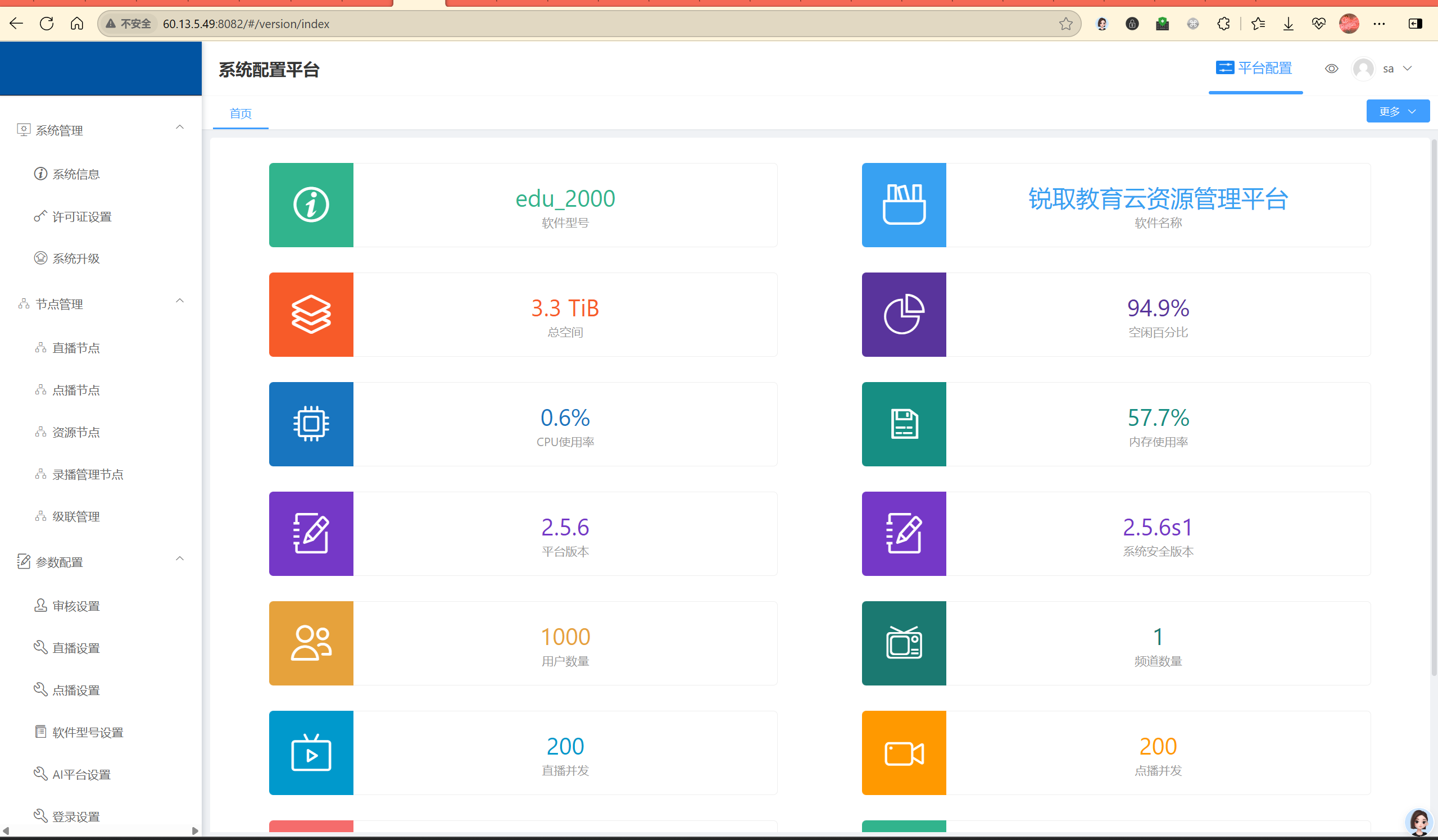Image resolution: width=1438 pixels, height=840 pixels.
Task: Click the 不安全 site security warning badge
Action: coord(129,24)
